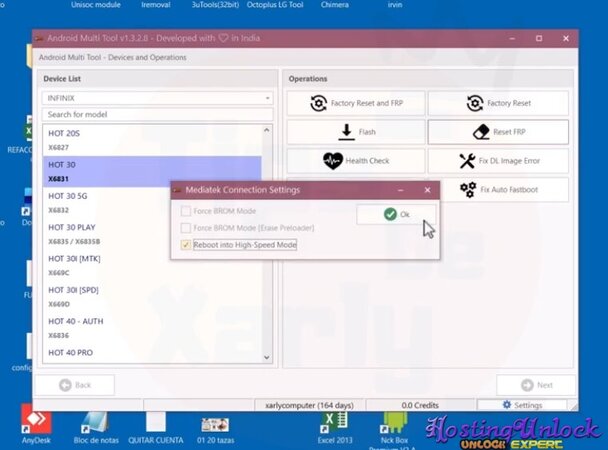Screen dimensions: 608x450
Task: Open Settings in the status bar
Action: [x=523, y=405]
